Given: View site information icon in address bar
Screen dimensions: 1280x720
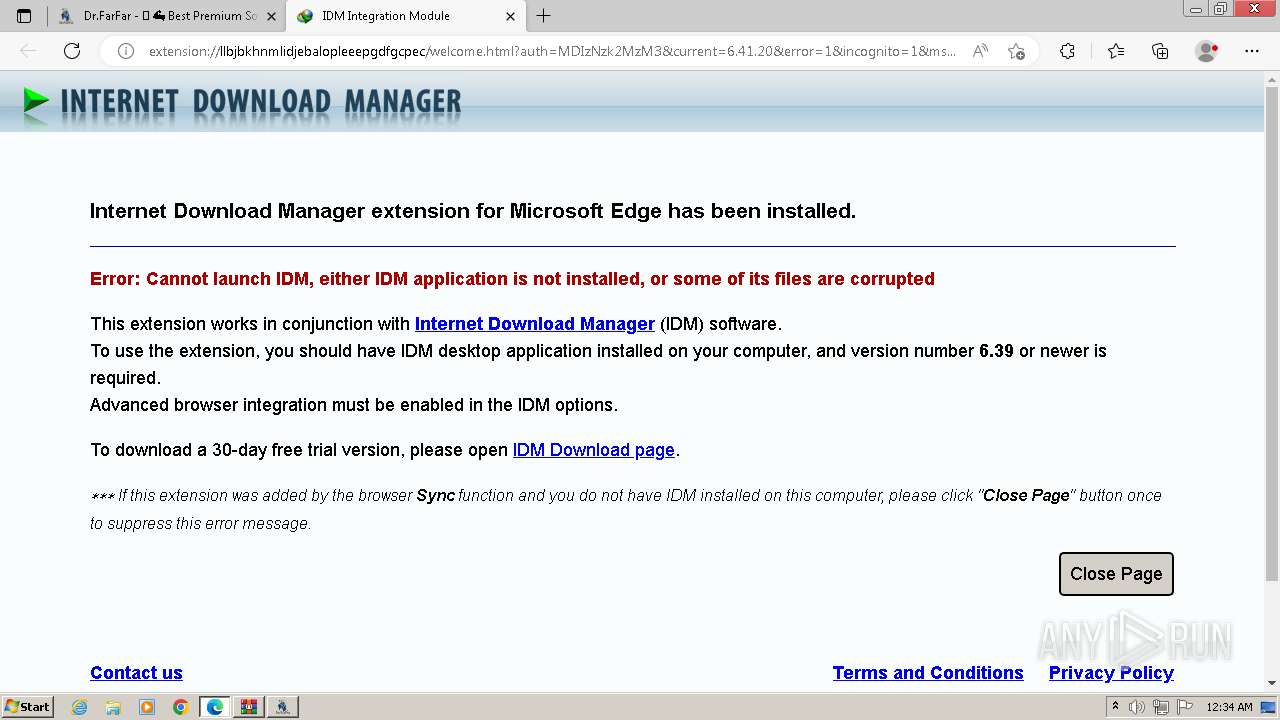Looking at the screenshot, I should click(126, 51).
